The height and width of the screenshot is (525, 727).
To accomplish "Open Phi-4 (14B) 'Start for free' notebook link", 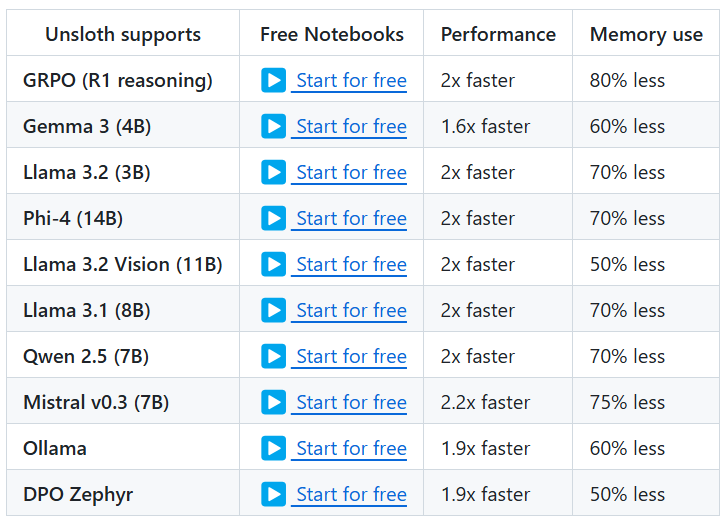I will pos(351,219).
